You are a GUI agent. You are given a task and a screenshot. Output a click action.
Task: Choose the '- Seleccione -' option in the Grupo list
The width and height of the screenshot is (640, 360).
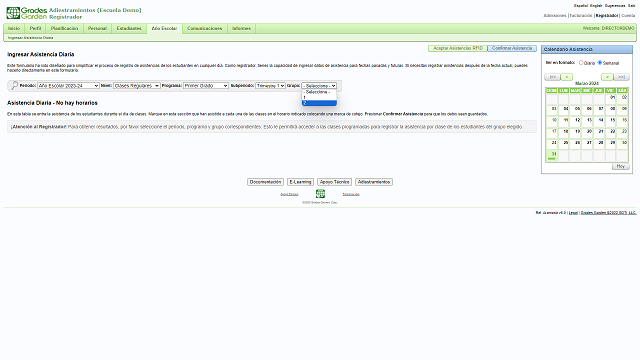(x=319, y=92)
